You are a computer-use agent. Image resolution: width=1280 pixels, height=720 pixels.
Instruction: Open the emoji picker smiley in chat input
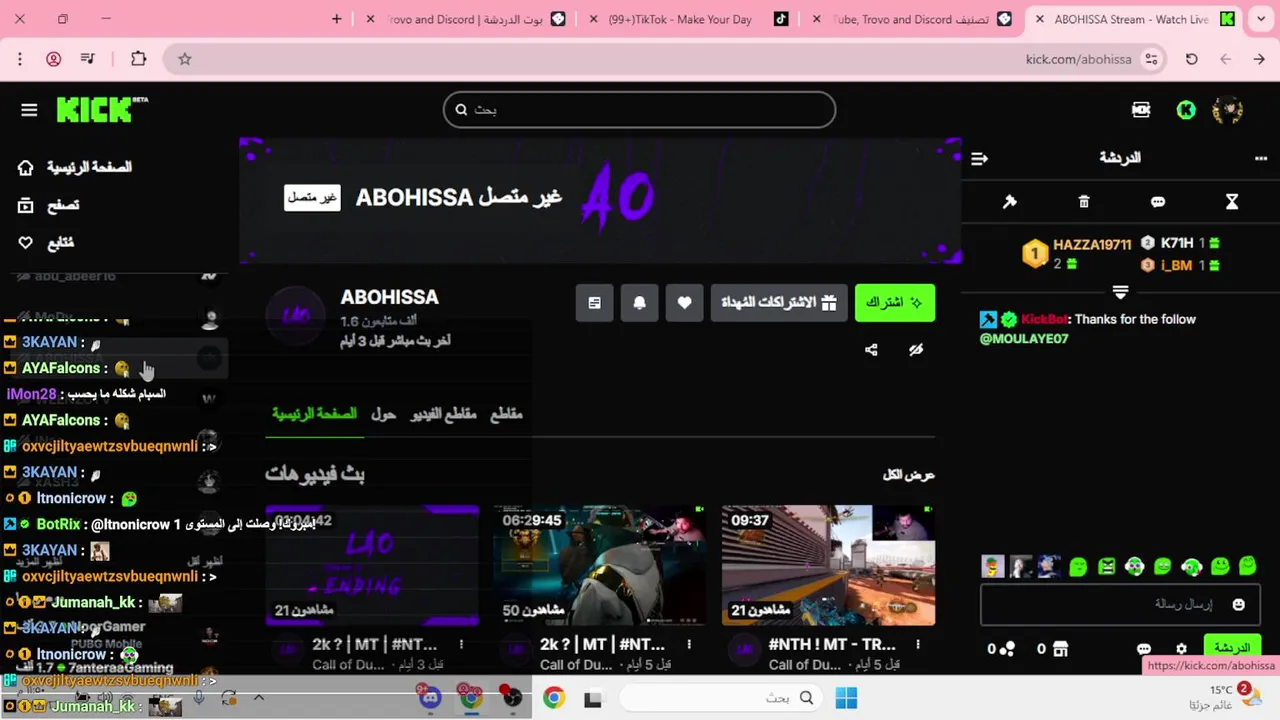[x=1239, y=605]
